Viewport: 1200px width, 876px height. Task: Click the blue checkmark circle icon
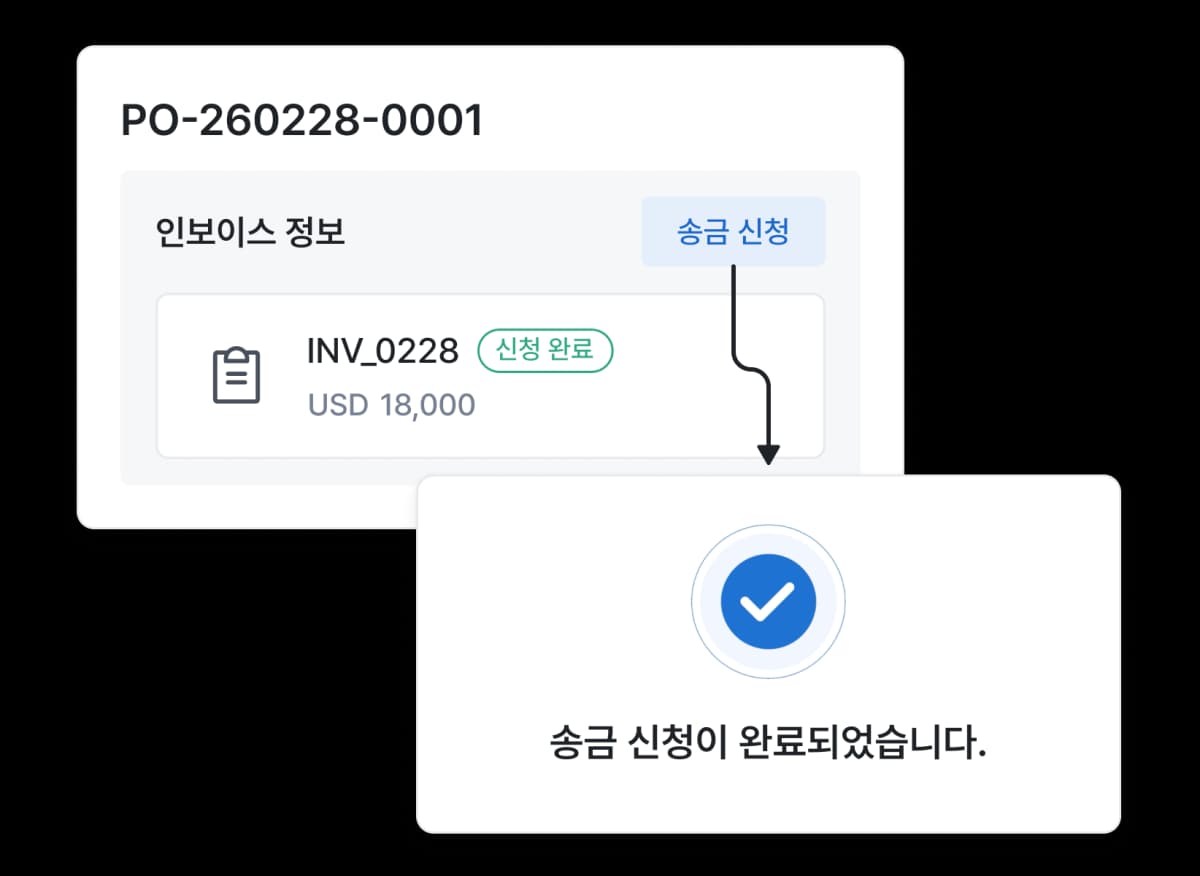(768, 602)
